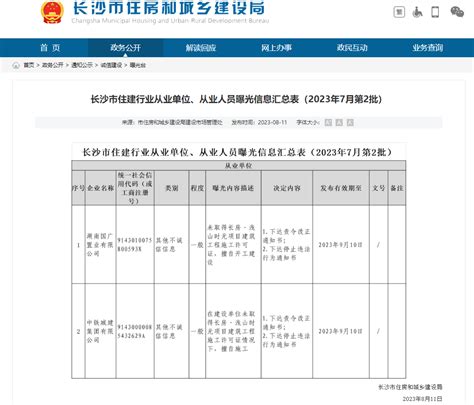Click the 决定内容 column header
The height and width of the screenshot is (405, 474).
(287, 188)
